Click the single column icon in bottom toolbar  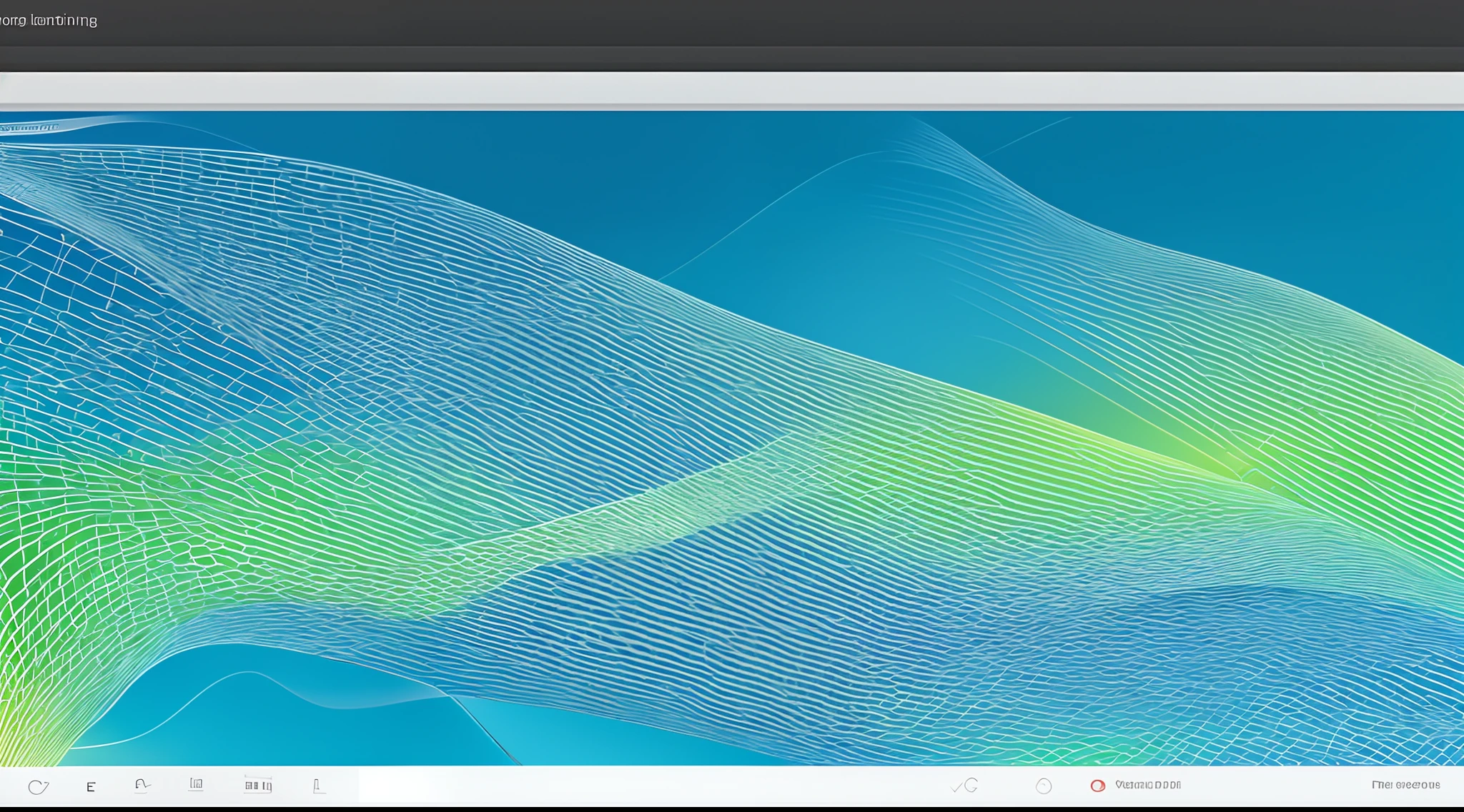319,786
